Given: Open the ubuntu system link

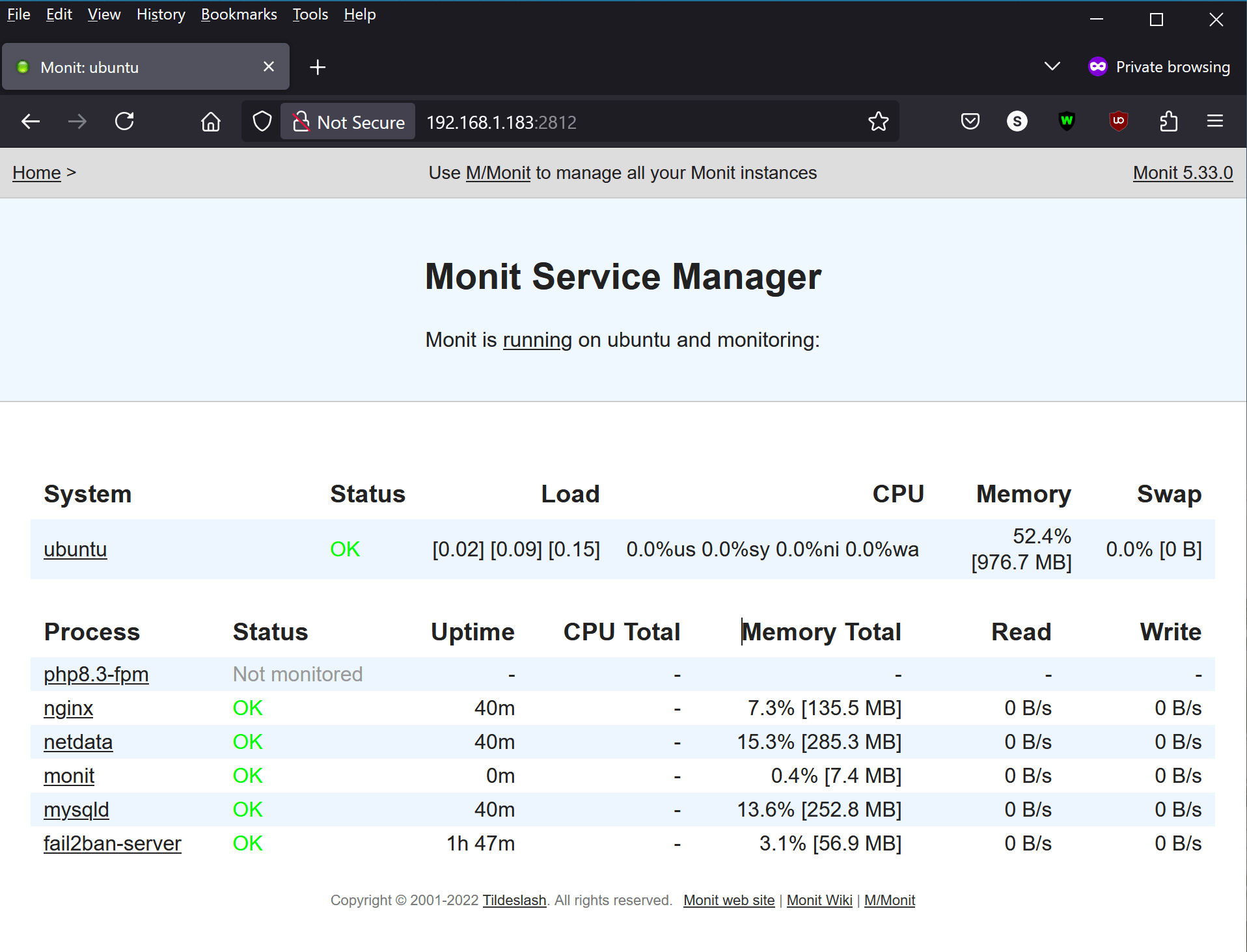Looking at the screenshot, I should tap(75, 549).
